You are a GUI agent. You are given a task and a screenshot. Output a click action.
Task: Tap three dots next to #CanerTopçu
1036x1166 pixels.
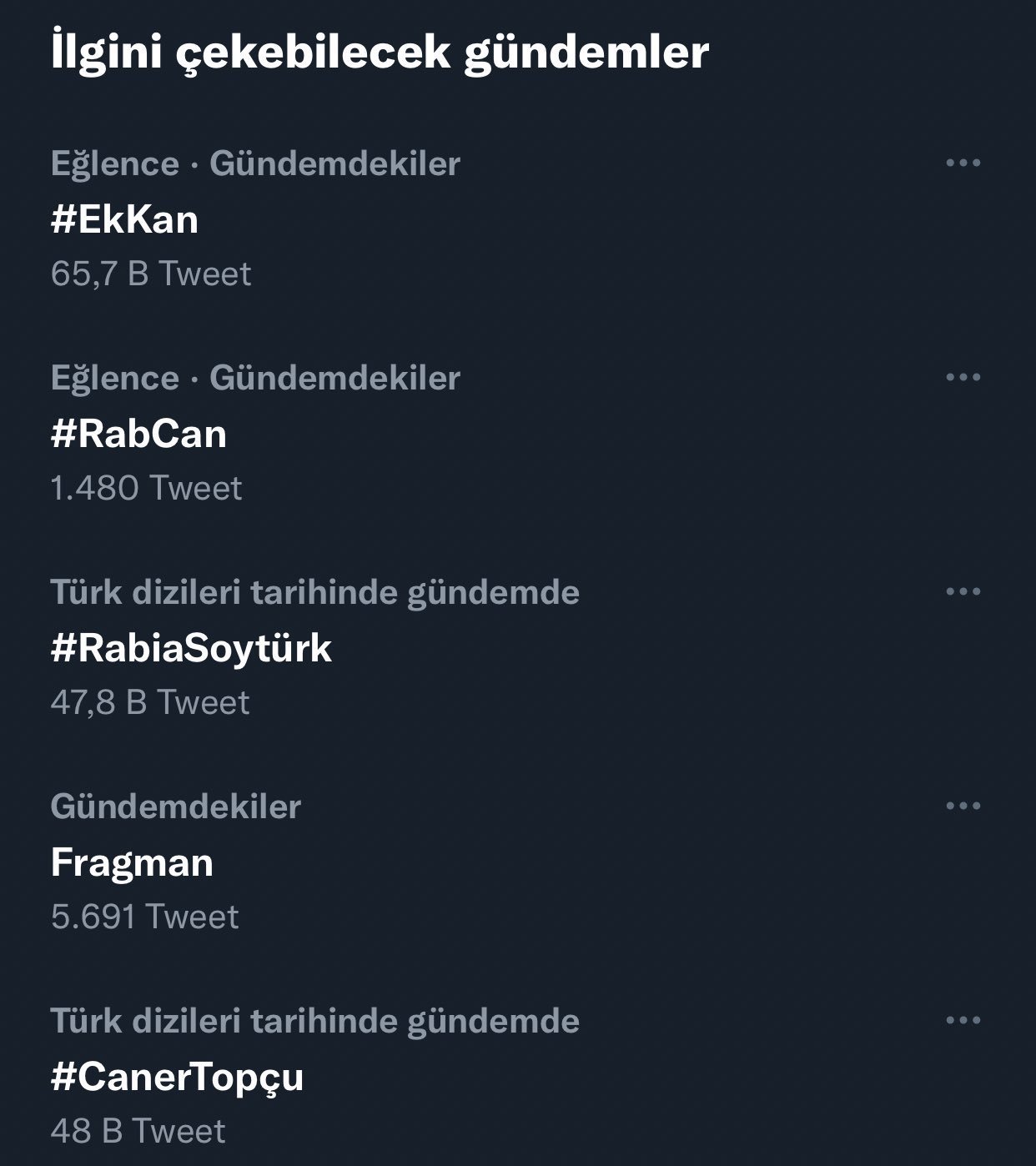tap(963, 1020)
